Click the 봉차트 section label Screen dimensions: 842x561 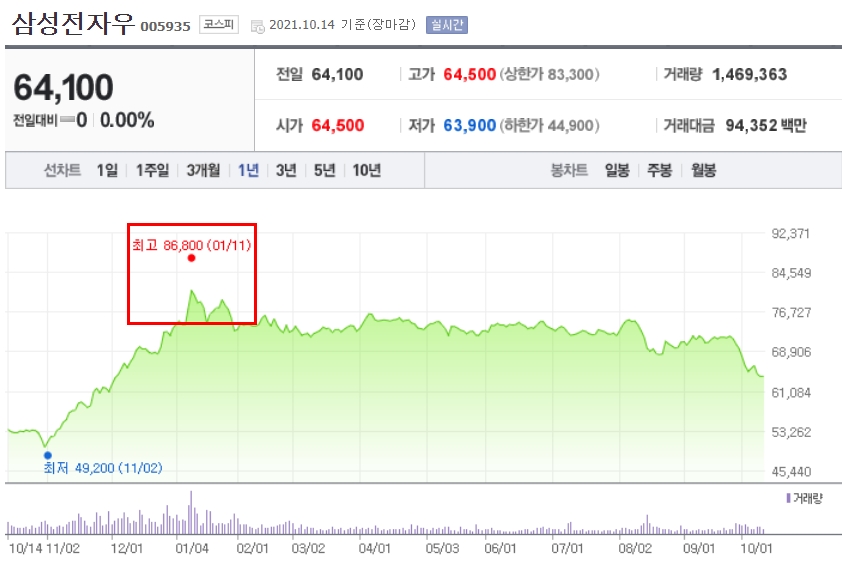(569, 171)
